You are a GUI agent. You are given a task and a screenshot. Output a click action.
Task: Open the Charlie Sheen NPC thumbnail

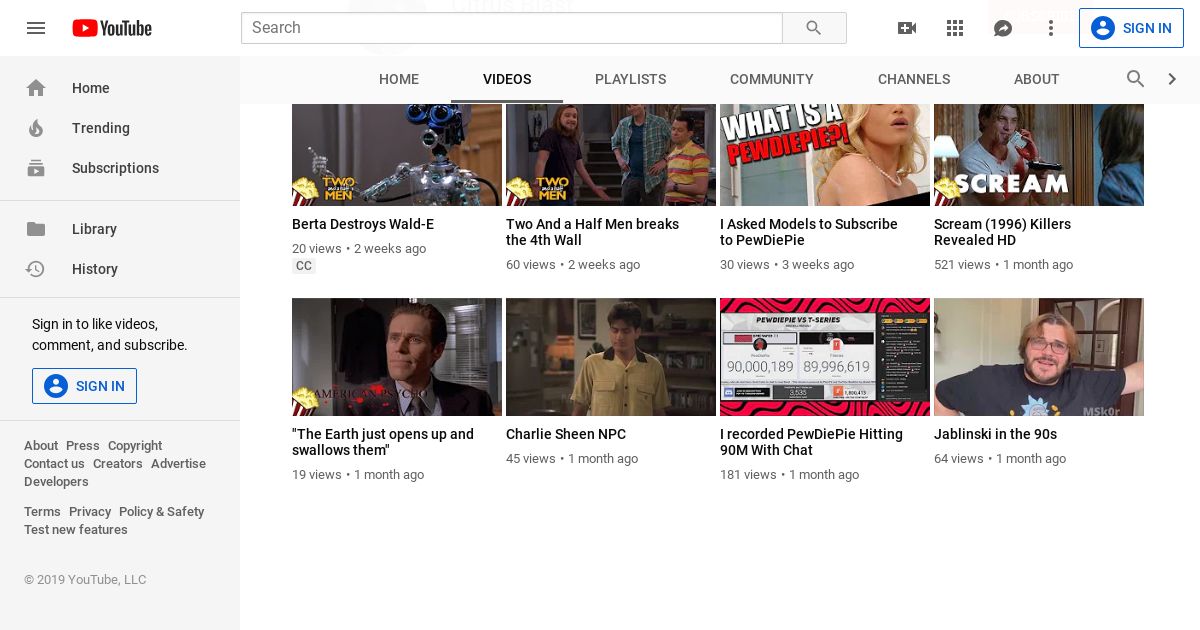611,357
